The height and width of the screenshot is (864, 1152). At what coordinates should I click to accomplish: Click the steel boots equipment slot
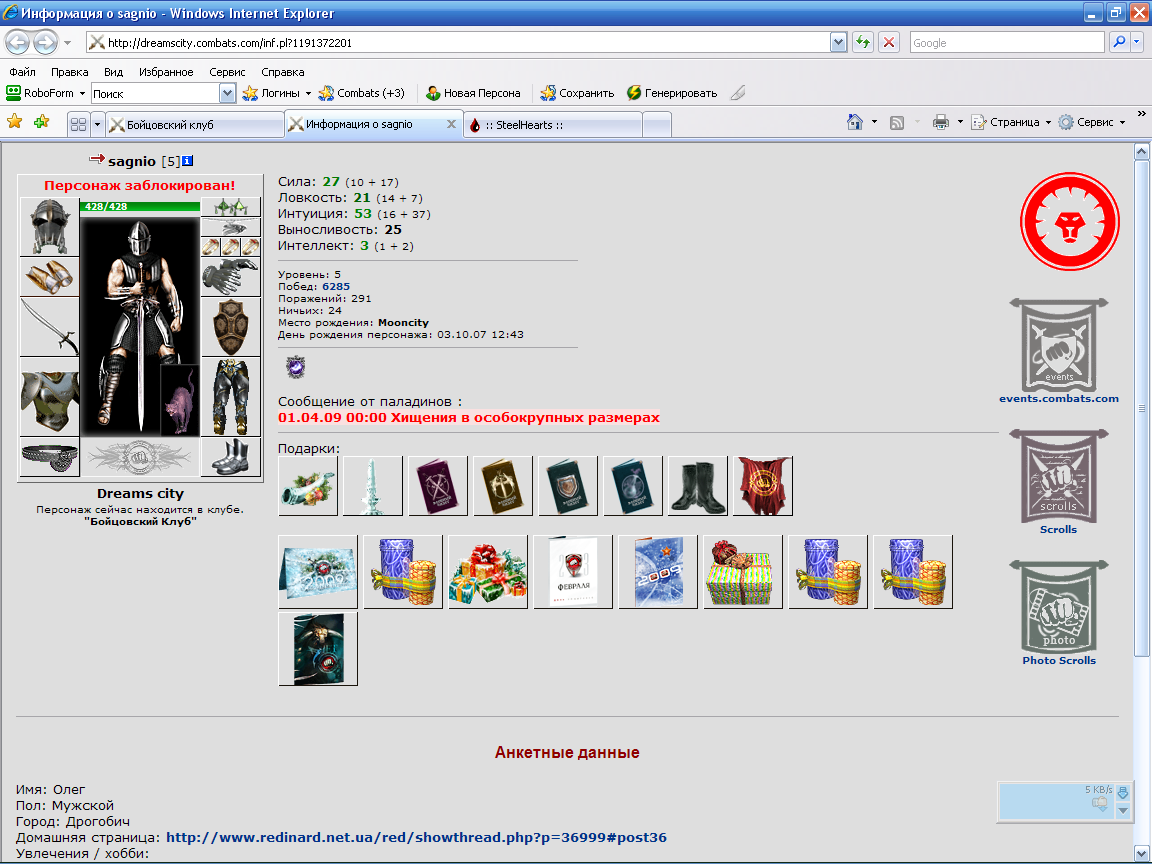231,457
